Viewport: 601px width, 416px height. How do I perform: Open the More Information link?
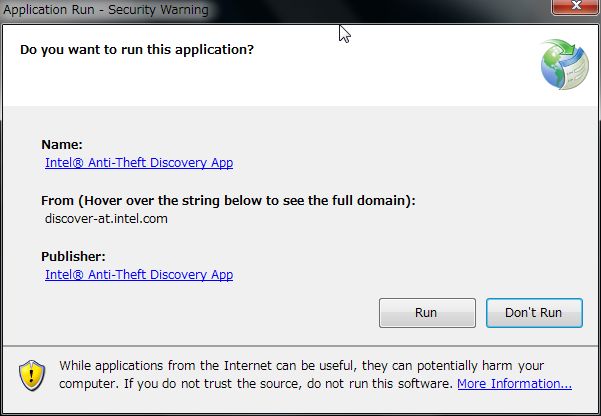tap(514, 384)
